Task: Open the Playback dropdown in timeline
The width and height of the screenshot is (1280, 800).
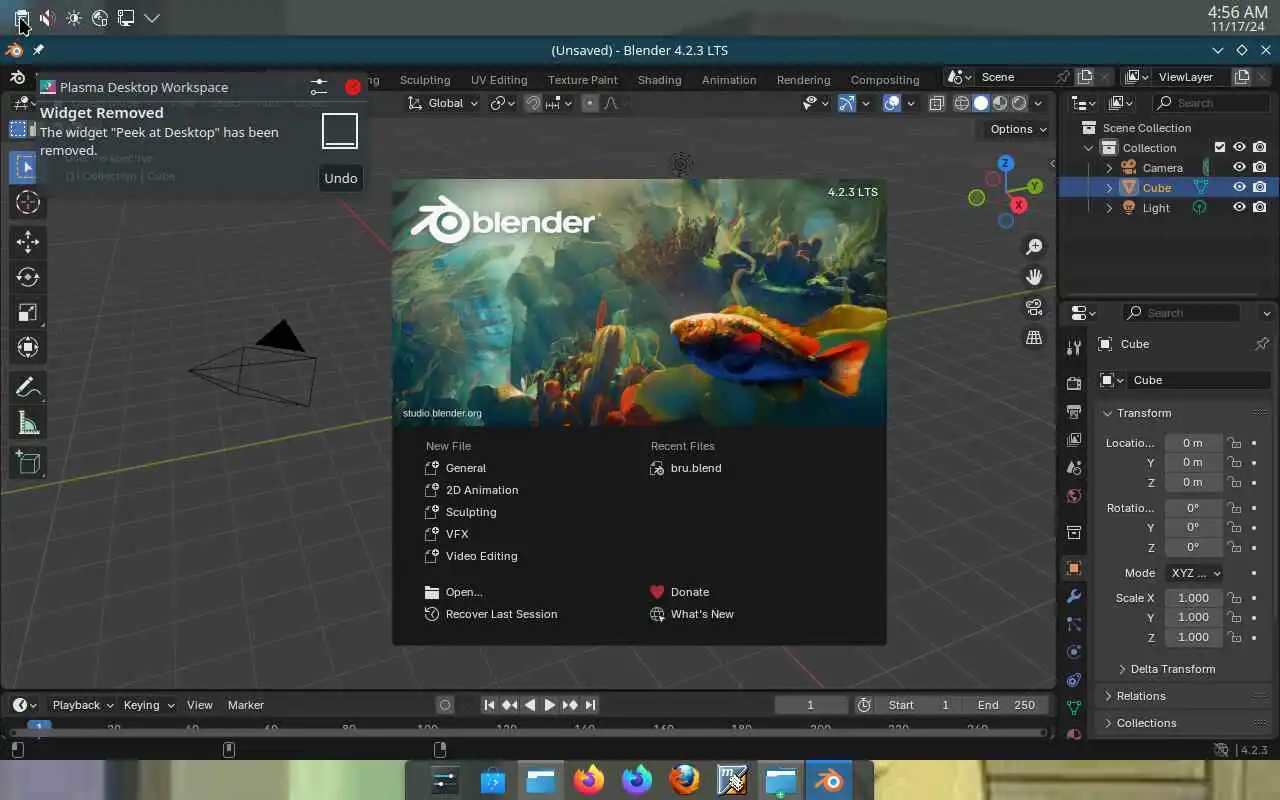Action: coord(83,705)
